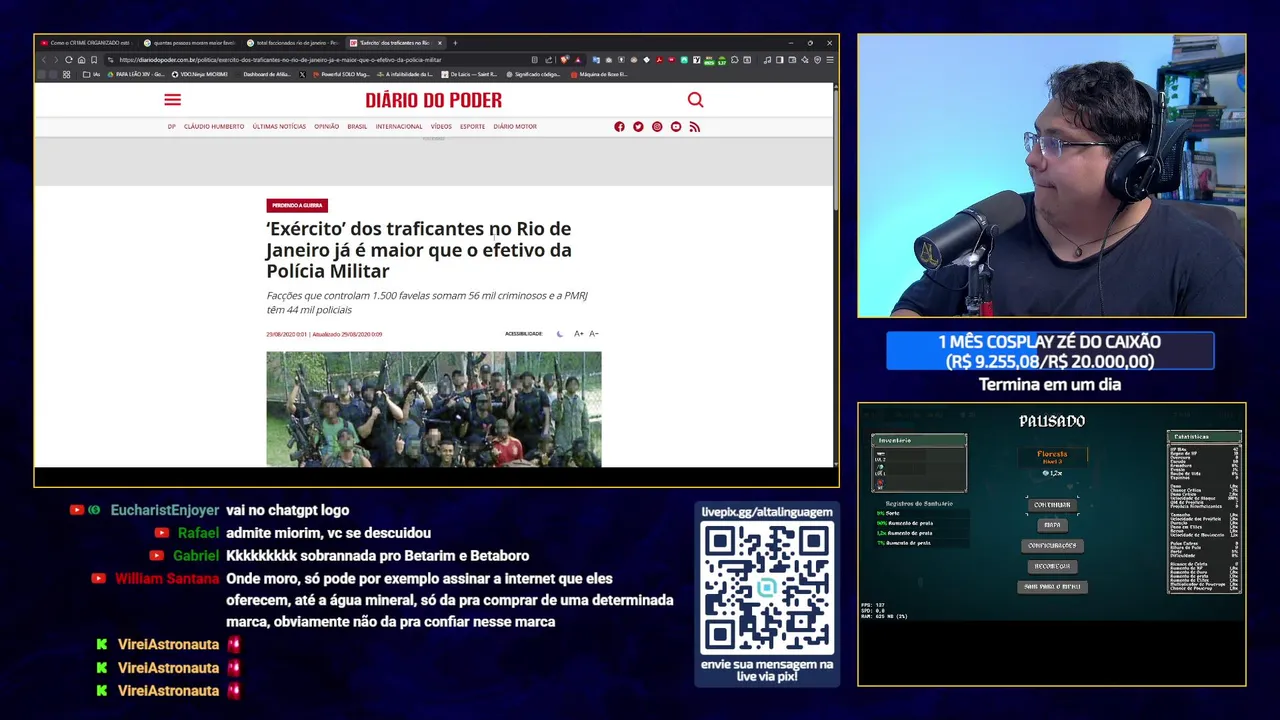Click the Diário do Poder logo
The height and width of the screenshot is (720, 1280).
(433, 100)
